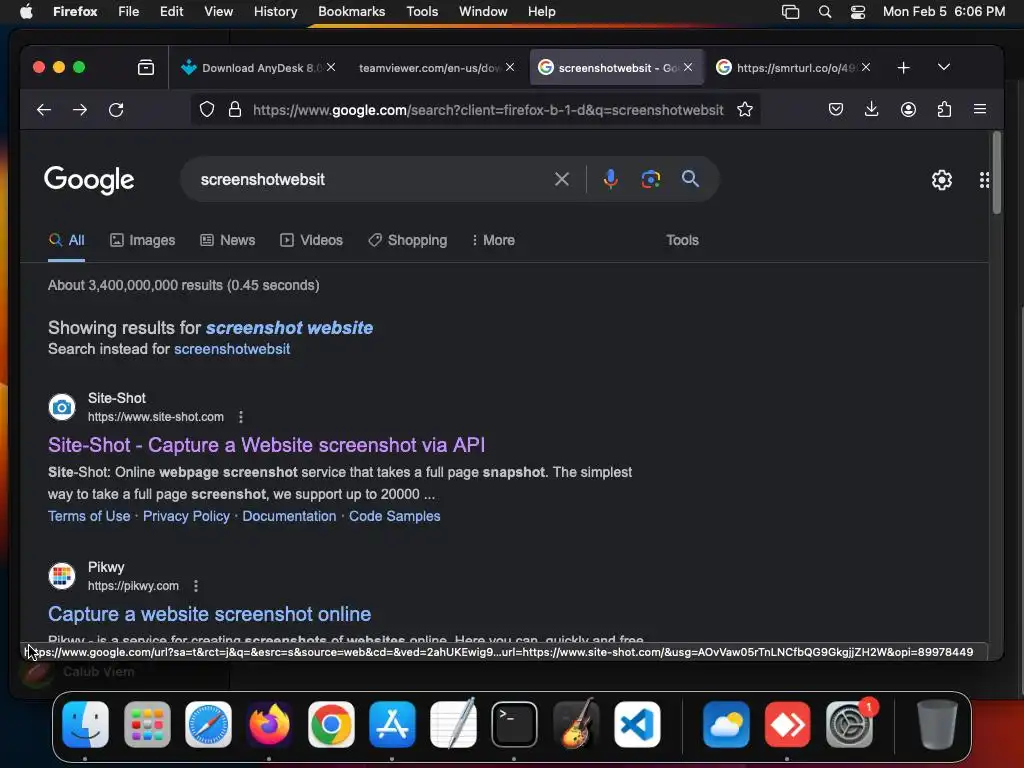Select the All results tab
The height and width of the screenshot is (768, 1024).
[67, 240]
